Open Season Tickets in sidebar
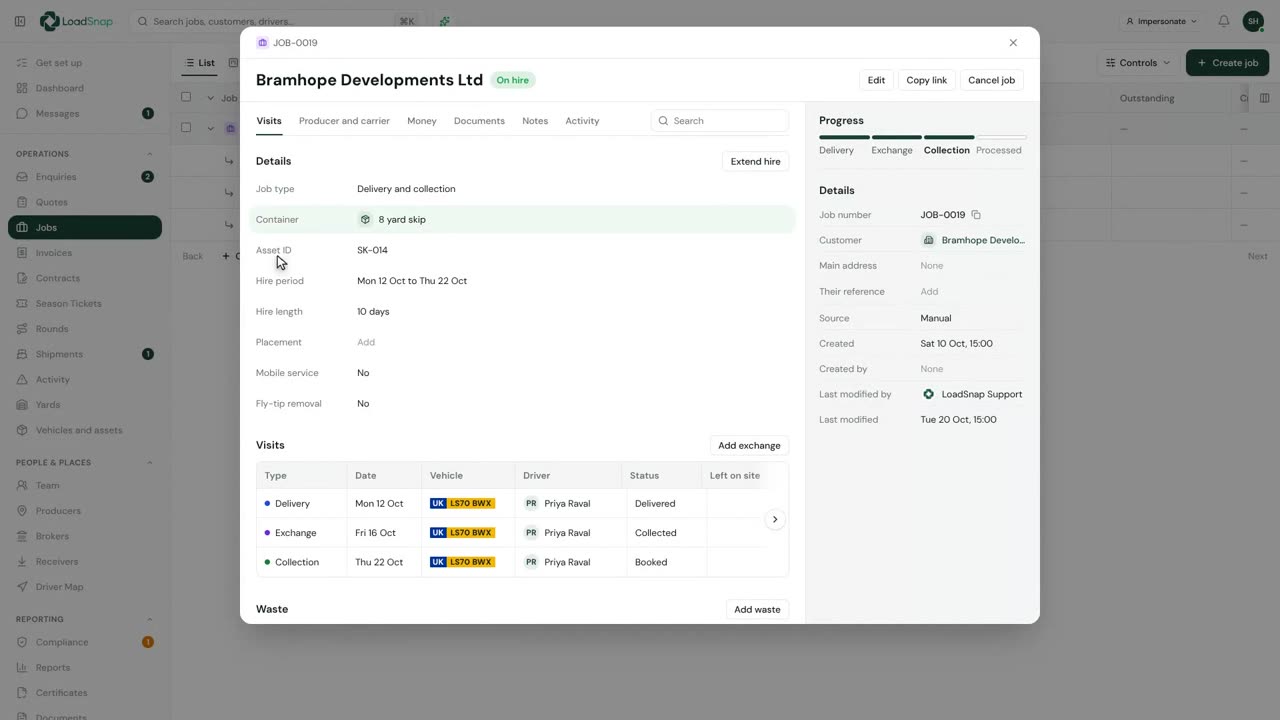Image resolution: width=1280 pixels, height=720 pixels. pyautogui.click(x=85, y=303)
